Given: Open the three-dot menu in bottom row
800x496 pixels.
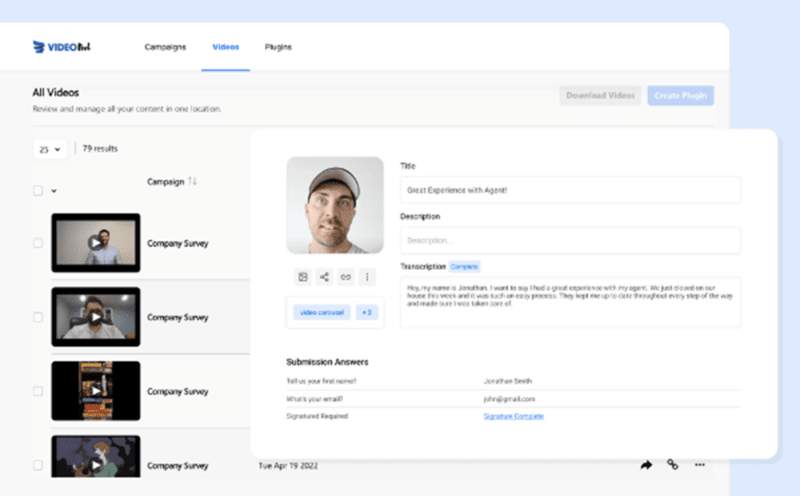Looking at the screenshot, I should click(699, 465).
